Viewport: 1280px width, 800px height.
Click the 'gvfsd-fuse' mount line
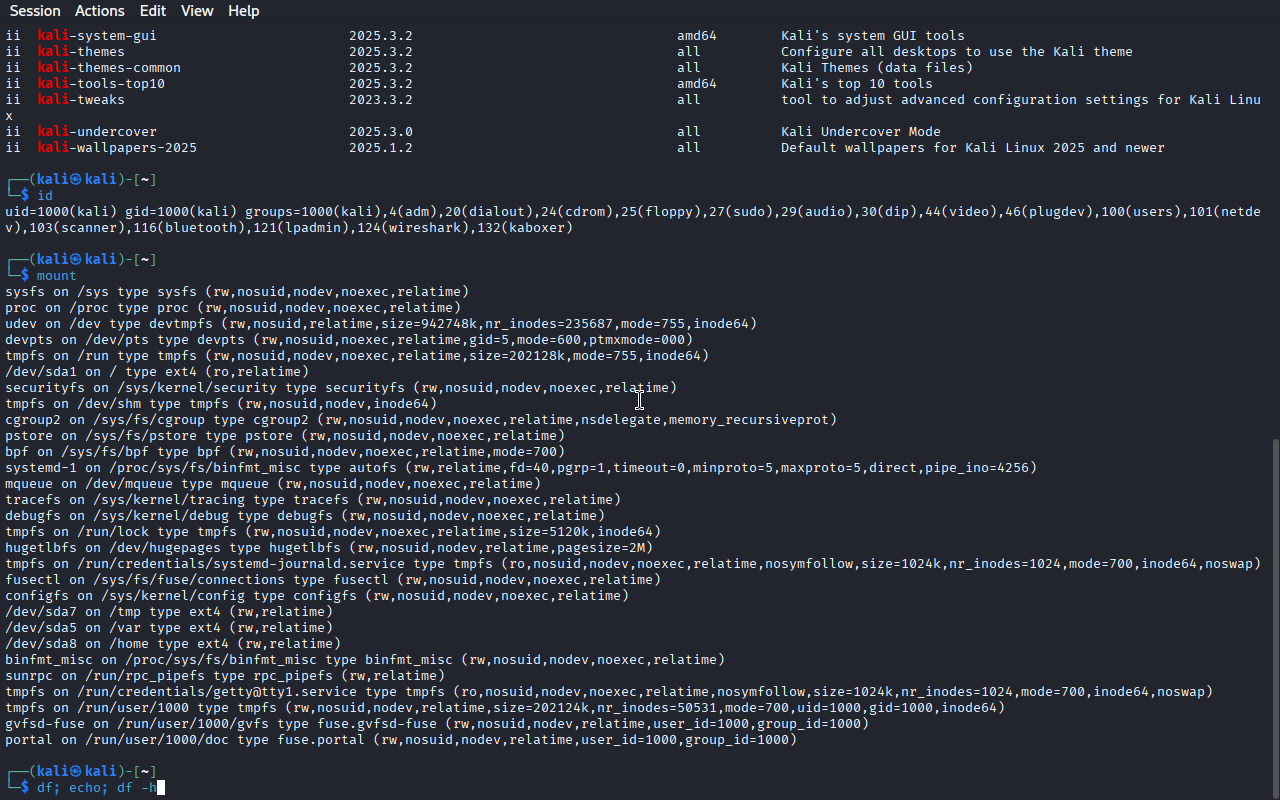click(437, 724)
